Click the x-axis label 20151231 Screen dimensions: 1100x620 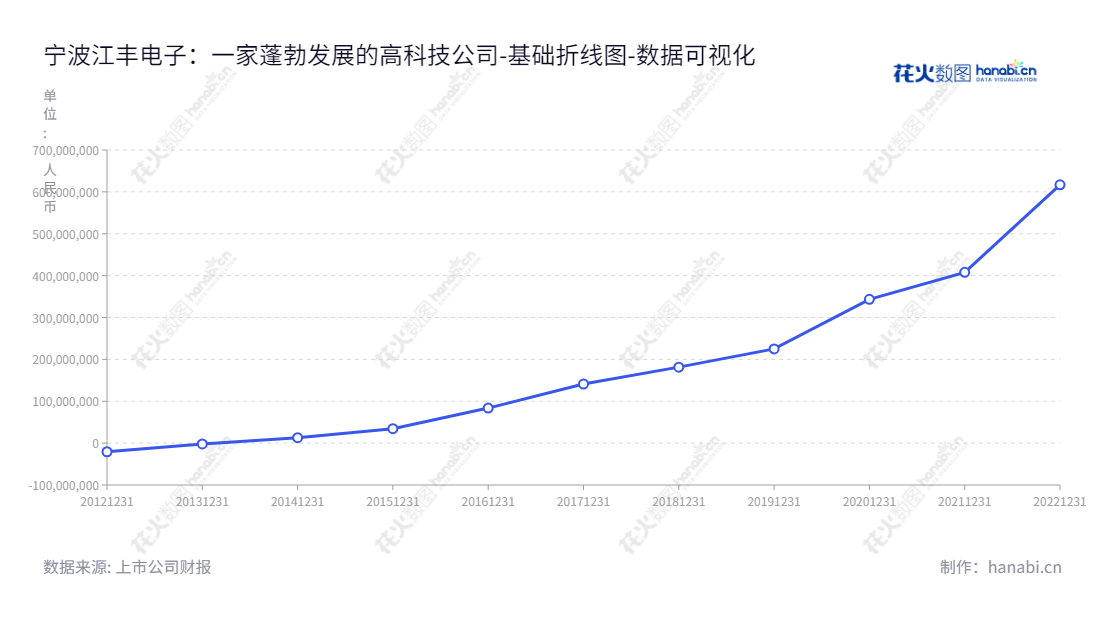coord(393,501)
